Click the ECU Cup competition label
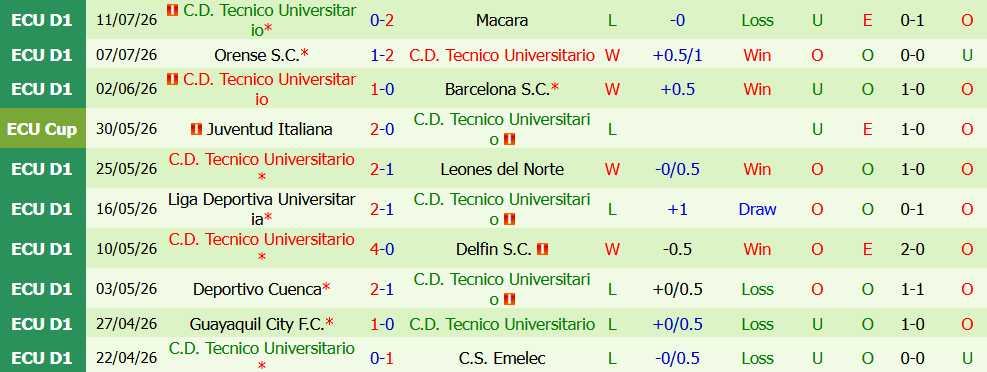 pyautogui.click(x=42, y=129)
